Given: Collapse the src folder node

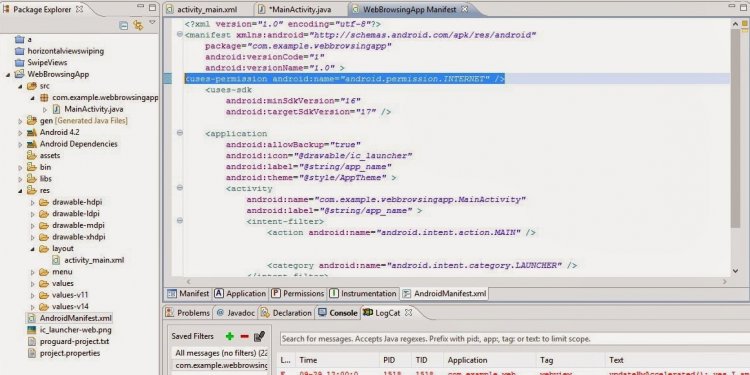Looking at the screenshot, I should pos(20,86).
